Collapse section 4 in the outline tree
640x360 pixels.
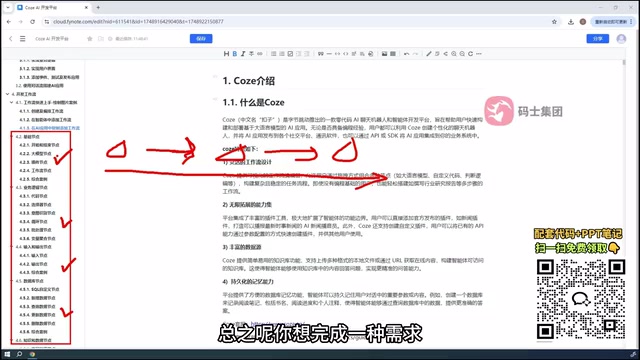pos(7,94)
